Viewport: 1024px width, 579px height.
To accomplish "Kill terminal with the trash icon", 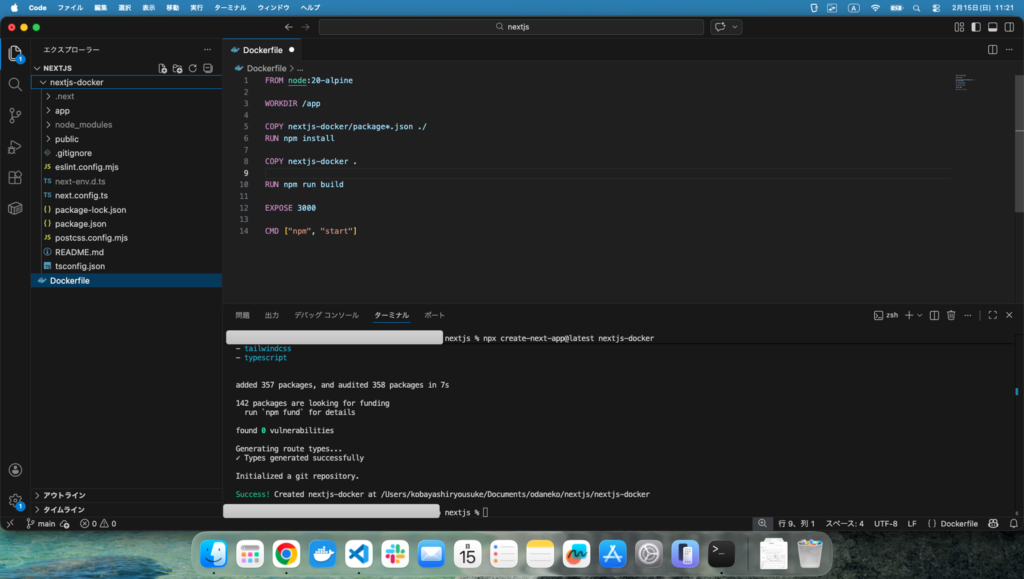I will pos(952,315).
